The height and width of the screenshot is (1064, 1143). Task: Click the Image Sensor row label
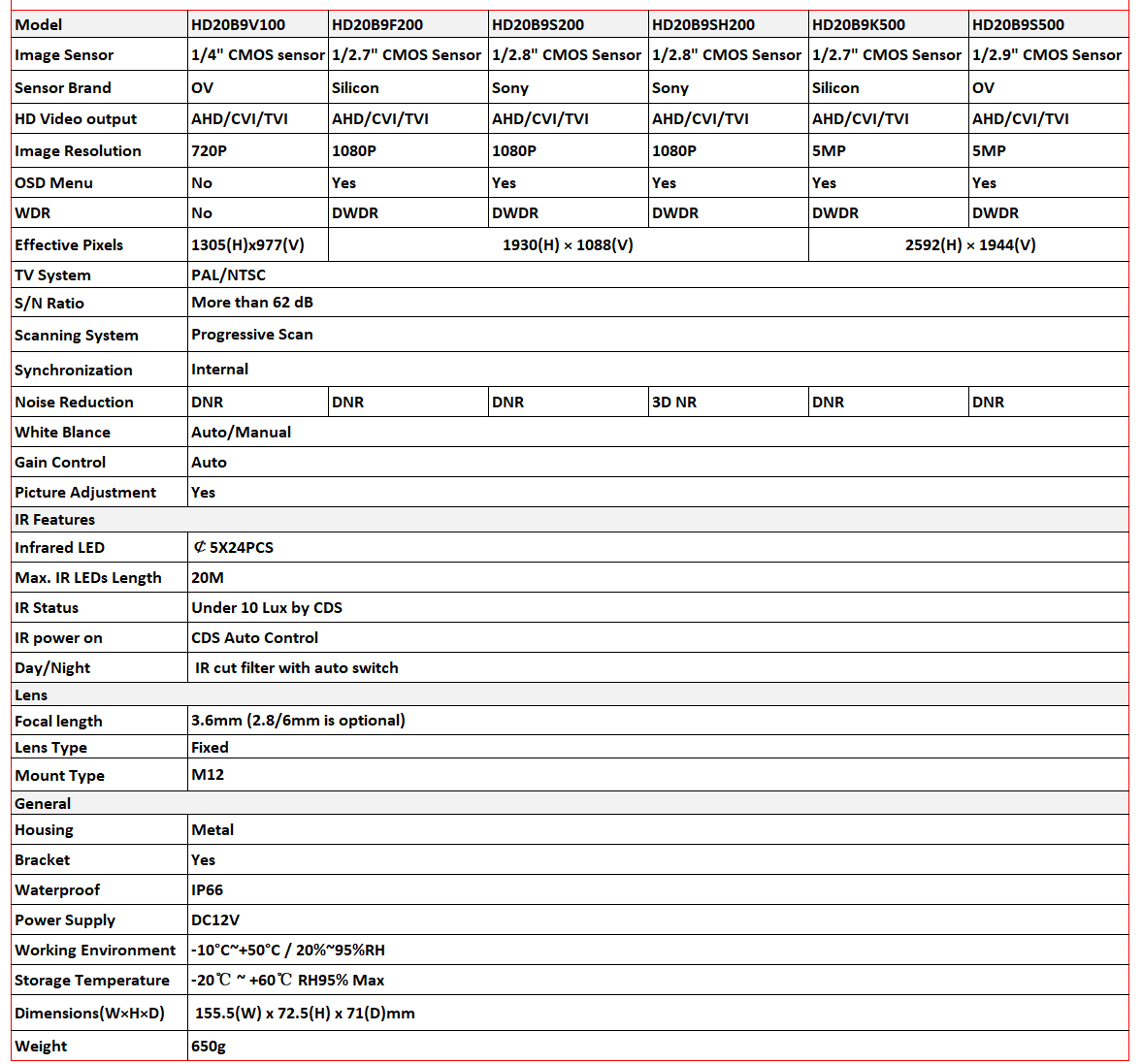click(x=64, y=55)
